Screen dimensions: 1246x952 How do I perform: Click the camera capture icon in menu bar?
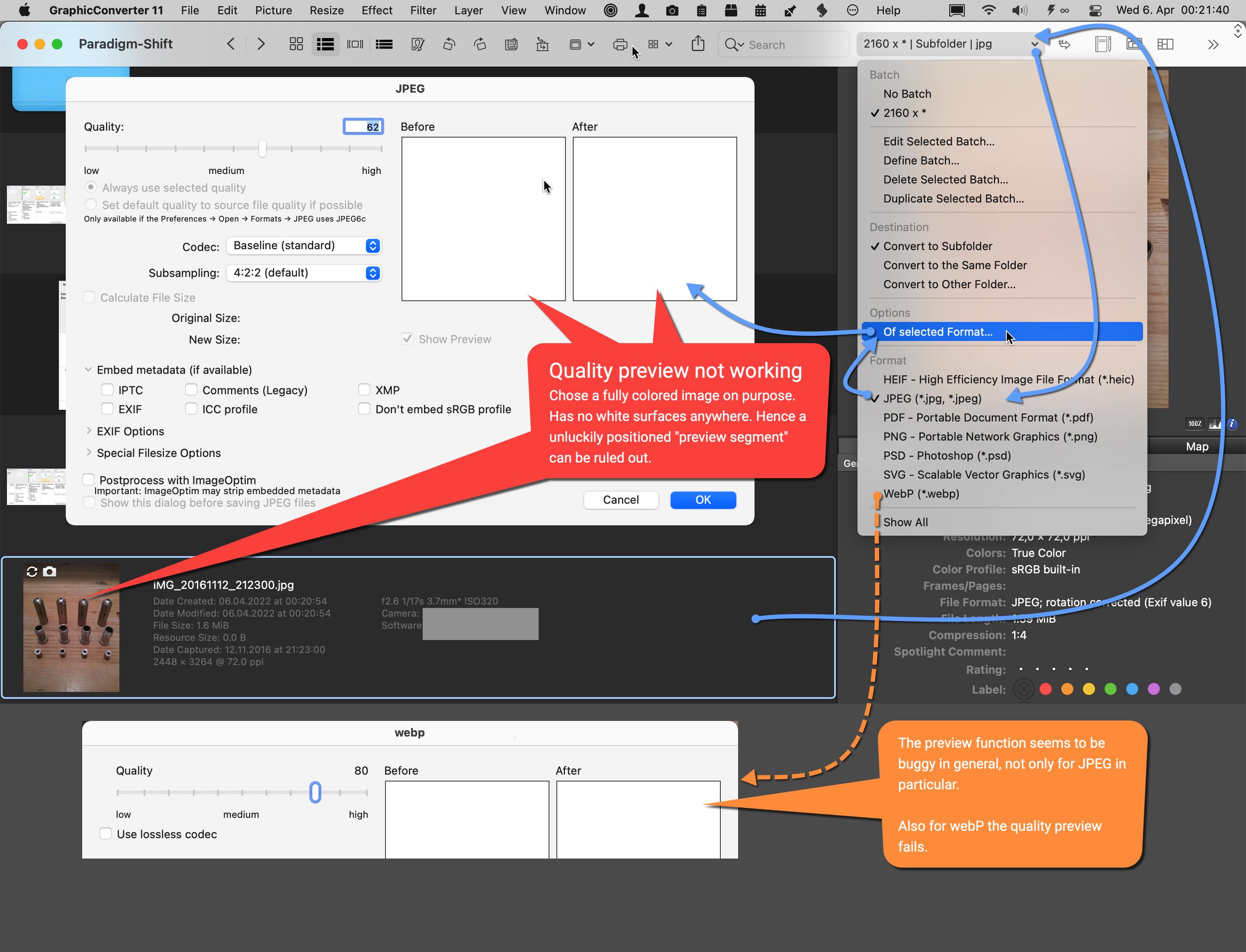670,10
